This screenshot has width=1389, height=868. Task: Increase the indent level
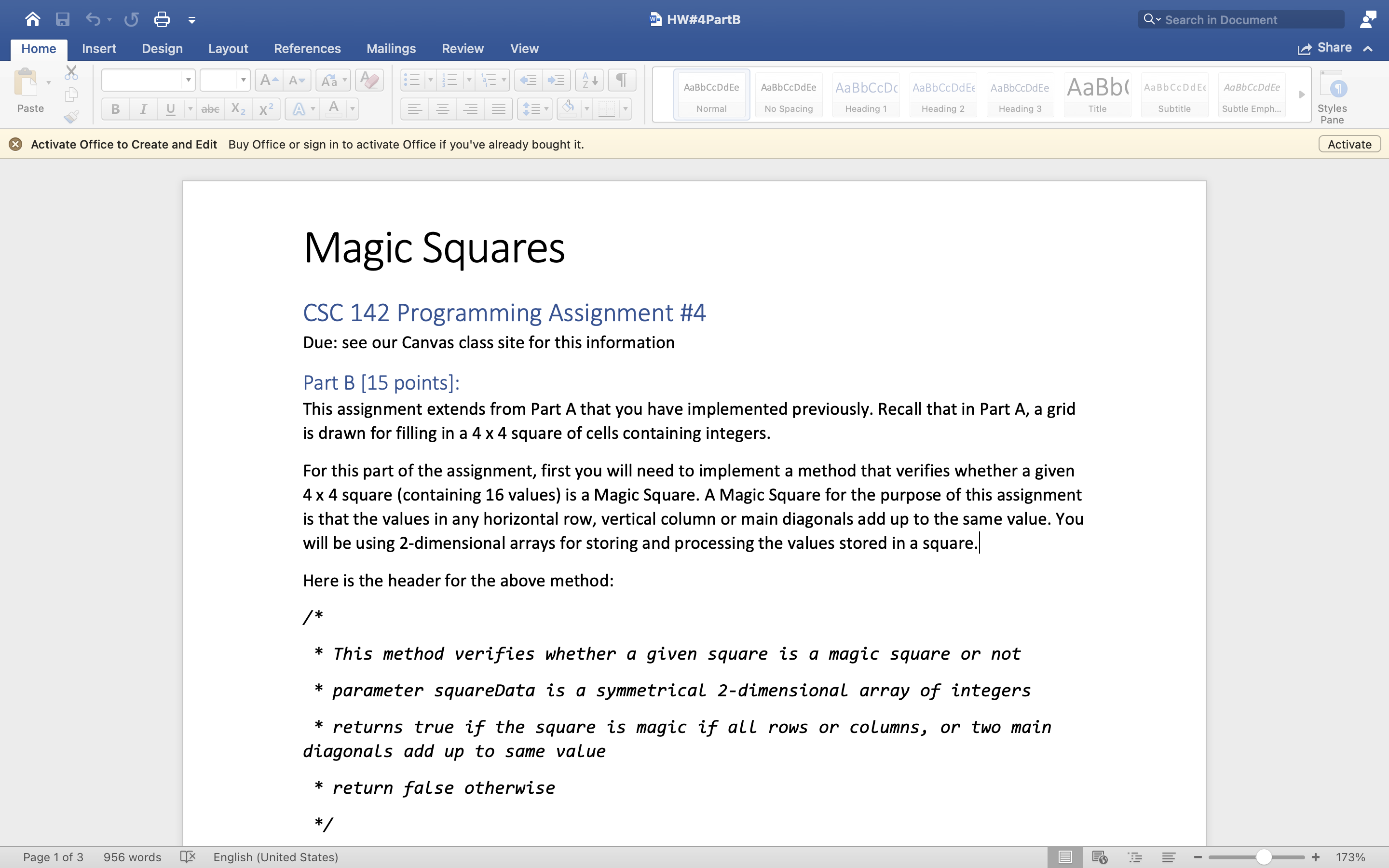pos(556,80)
